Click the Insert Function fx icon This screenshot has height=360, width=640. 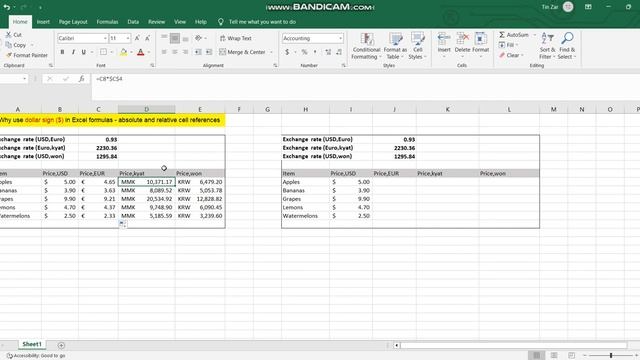81,79
